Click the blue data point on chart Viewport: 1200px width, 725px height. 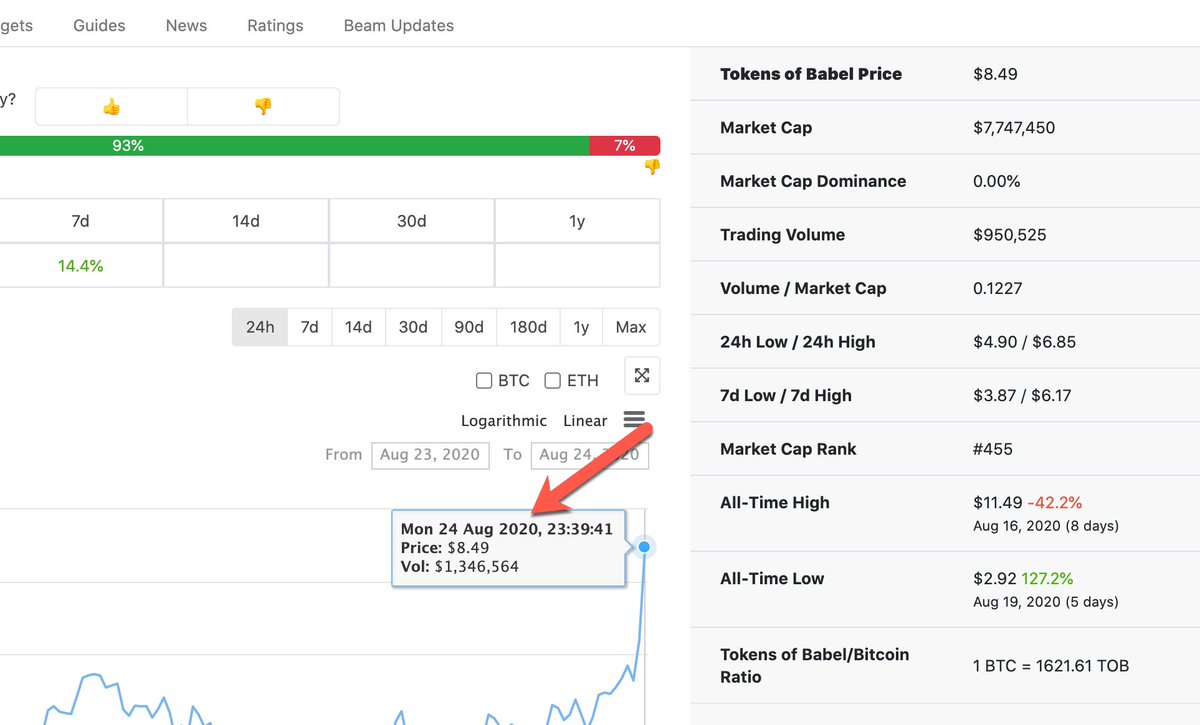(x=644, y=547)
